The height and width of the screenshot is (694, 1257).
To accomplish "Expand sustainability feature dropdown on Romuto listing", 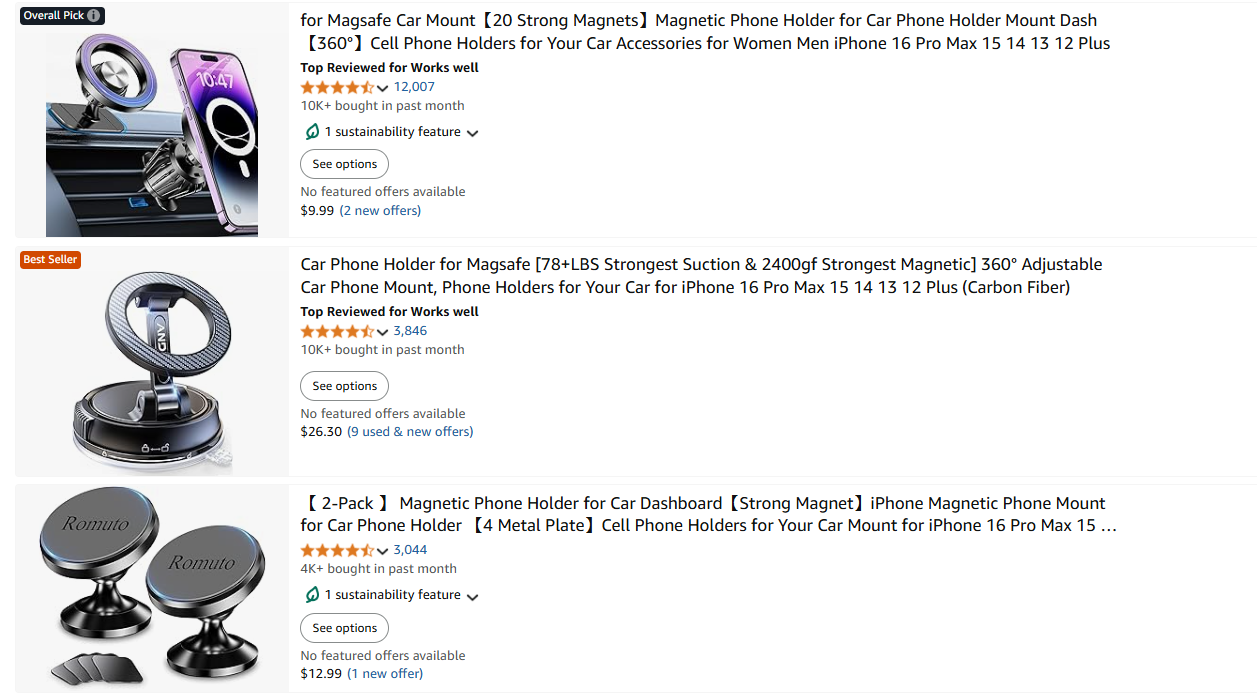I will [x=472, y=596].
